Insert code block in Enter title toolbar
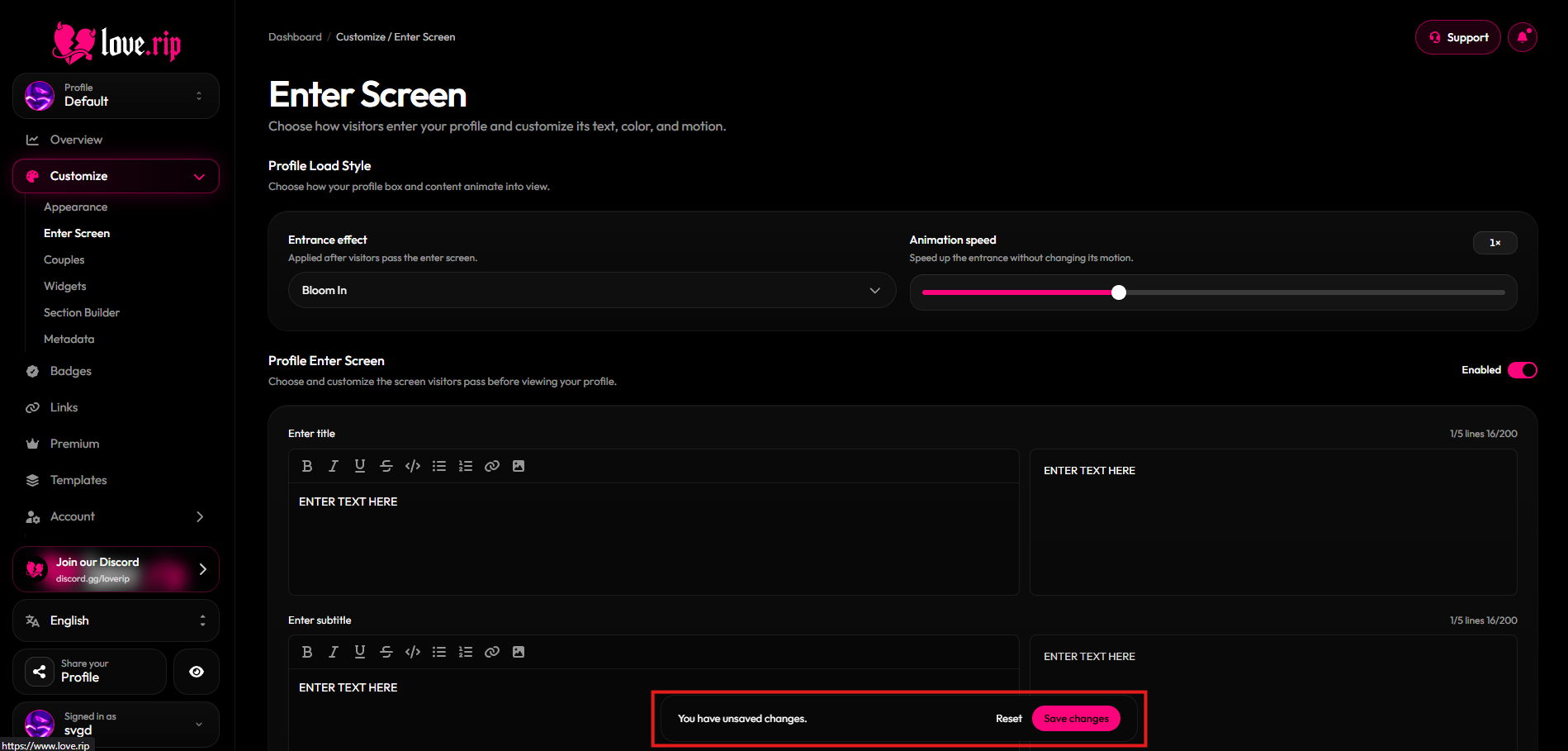The width and height of the screenshot is (1568, 751). pos(413,466)
